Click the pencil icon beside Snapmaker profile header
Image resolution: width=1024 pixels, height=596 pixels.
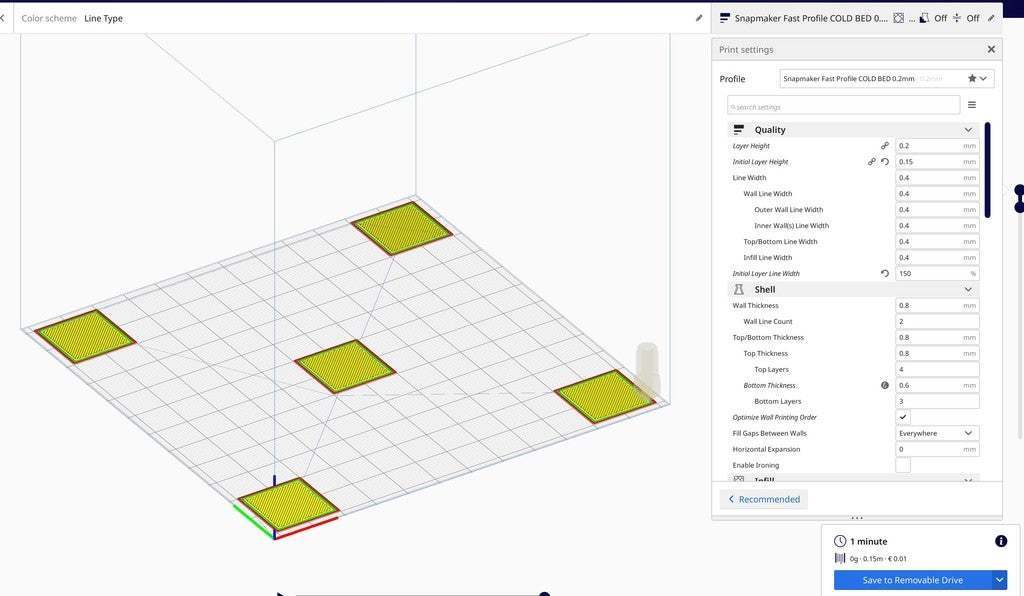point(991,18)
